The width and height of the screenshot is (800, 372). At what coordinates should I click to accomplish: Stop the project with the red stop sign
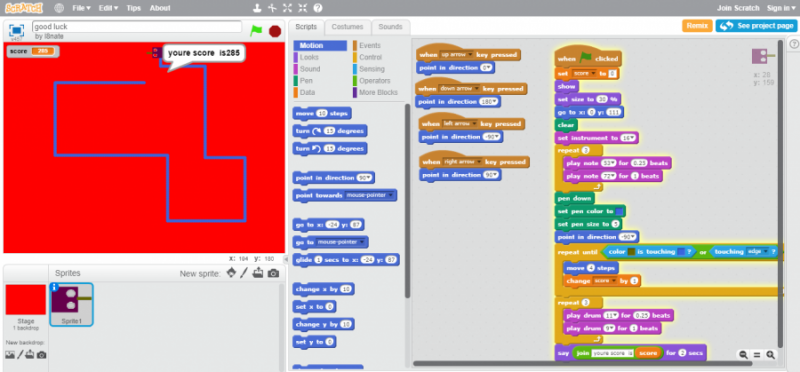[275, 31]
